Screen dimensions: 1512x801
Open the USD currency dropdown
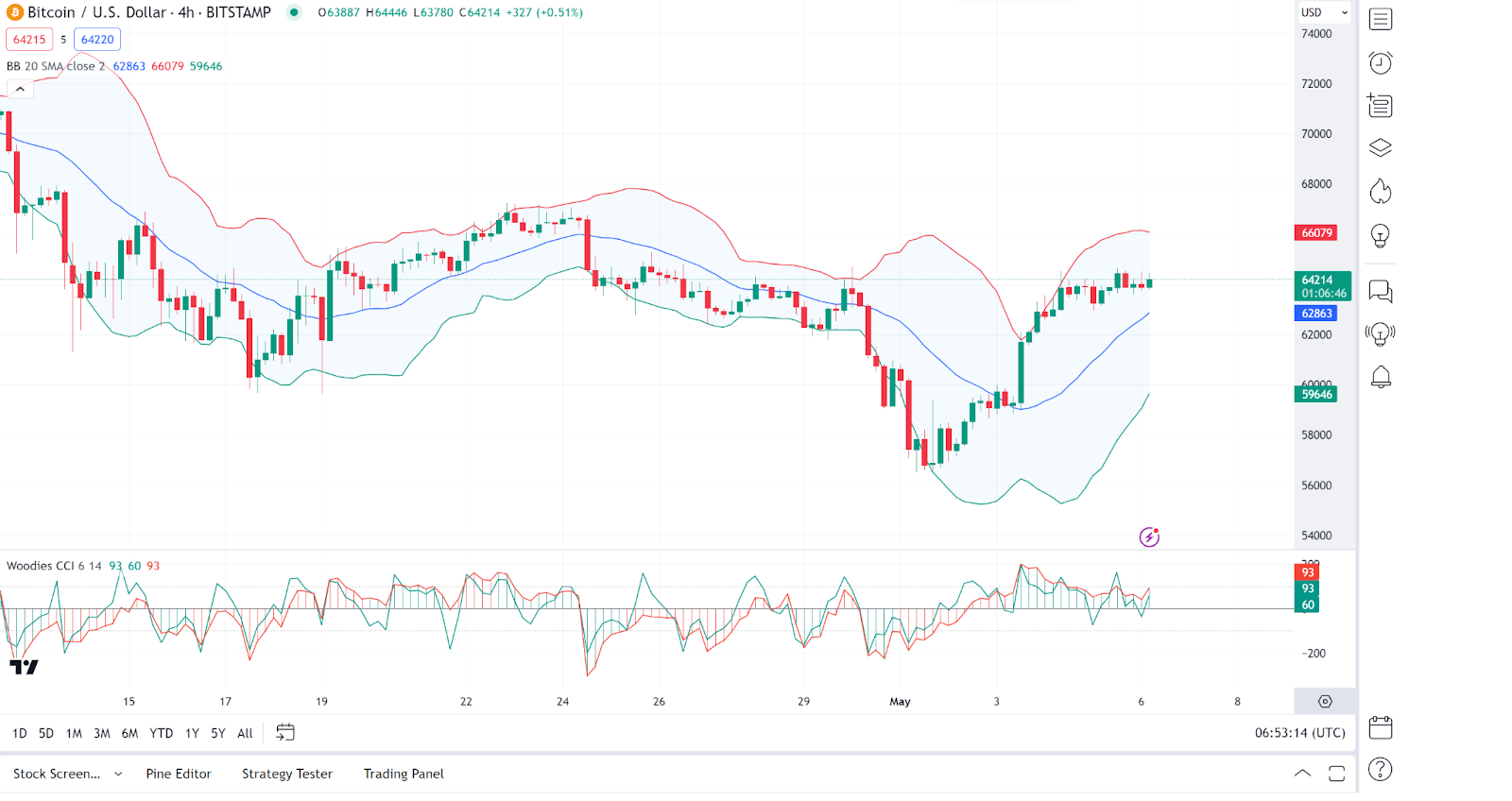(1324, 12)
